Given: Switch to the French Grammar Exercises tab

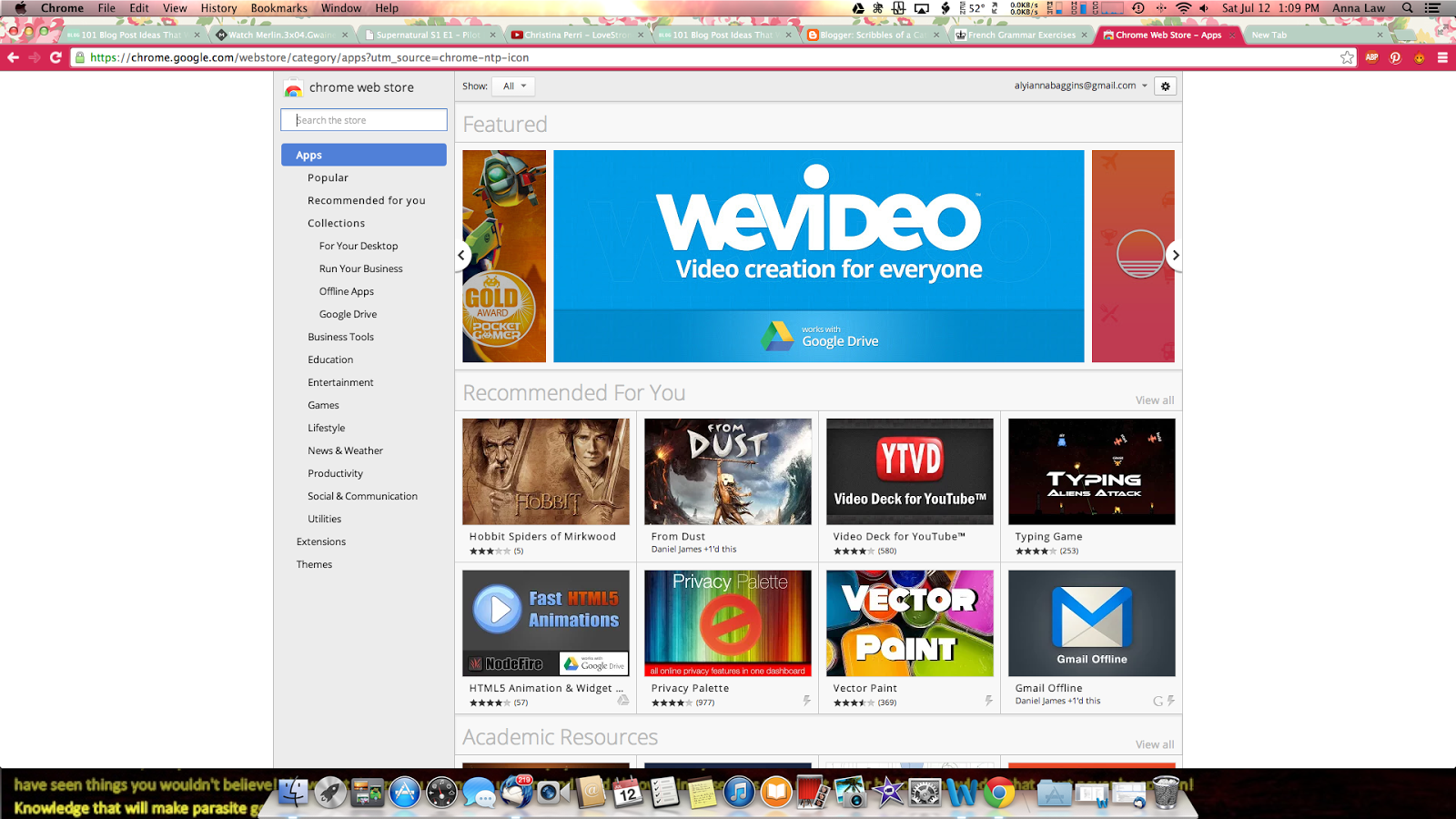Looking at the screenshot, I should pyautogui.click(x=1019, y=35).
